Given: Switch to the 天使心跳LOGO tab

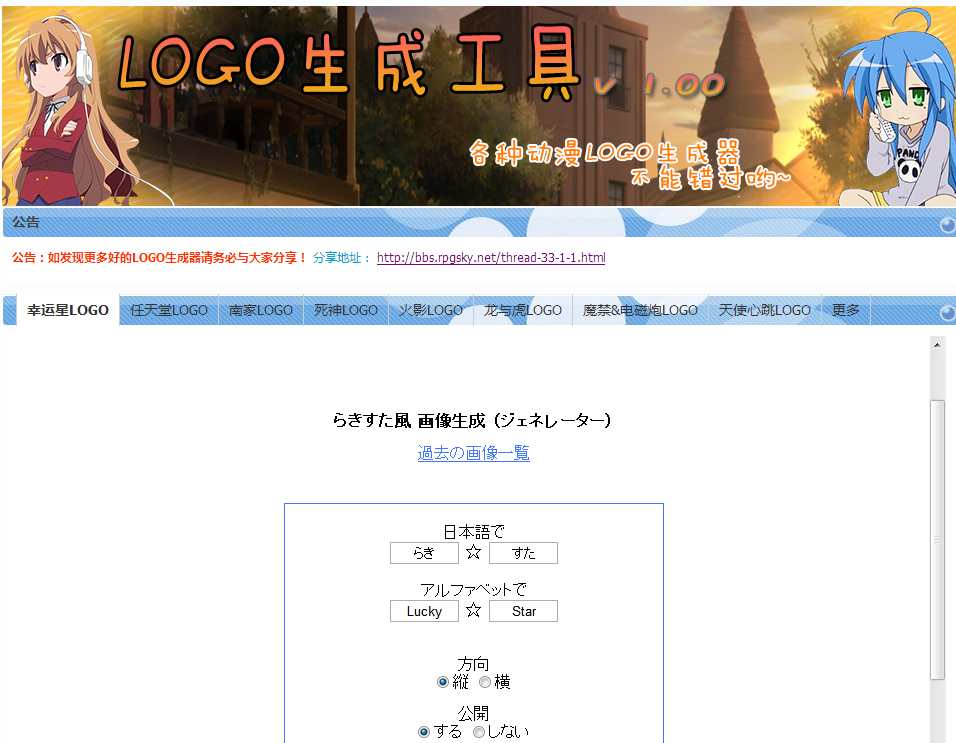Looking at the screenshot, I should pos(765,310).
